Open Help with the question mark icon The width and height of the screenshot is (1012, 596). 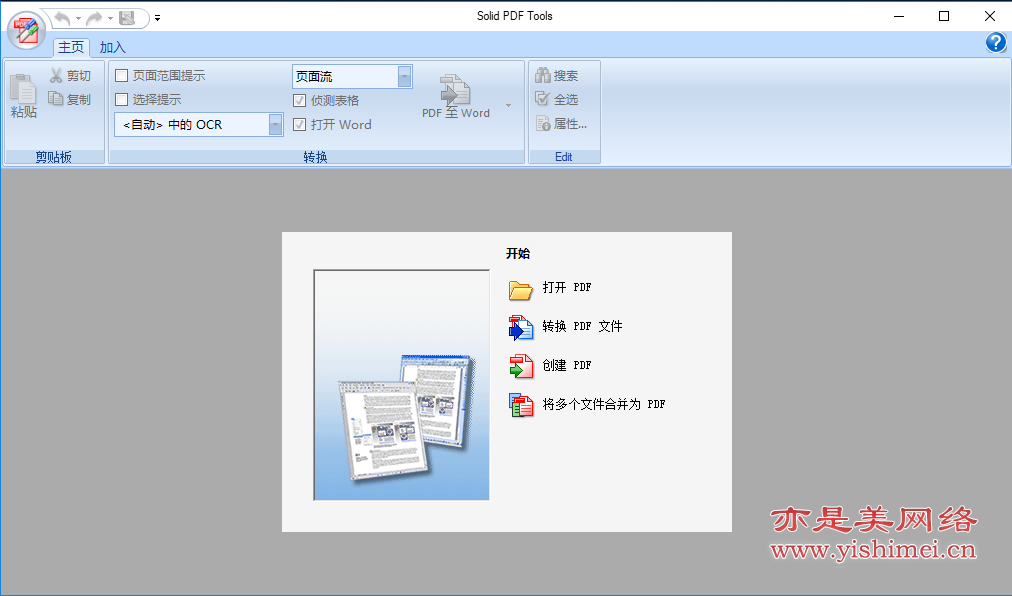[x=996, y=43]
